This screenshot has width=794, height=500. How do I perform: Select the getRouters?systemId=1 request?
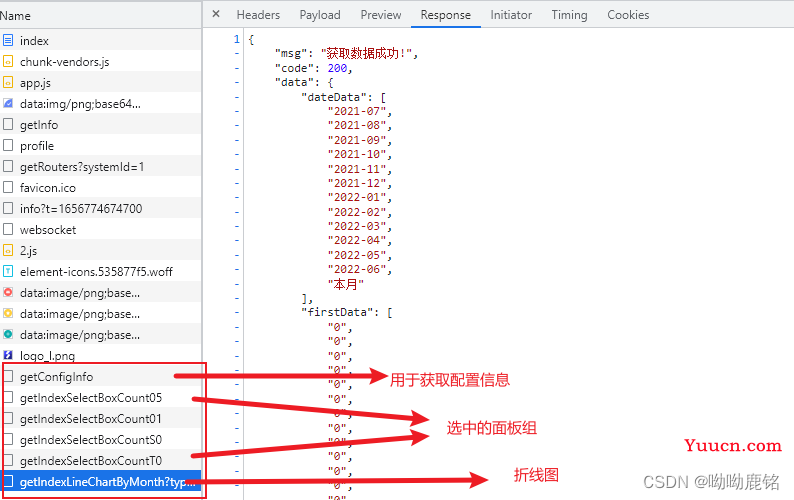tap(100, 166)
